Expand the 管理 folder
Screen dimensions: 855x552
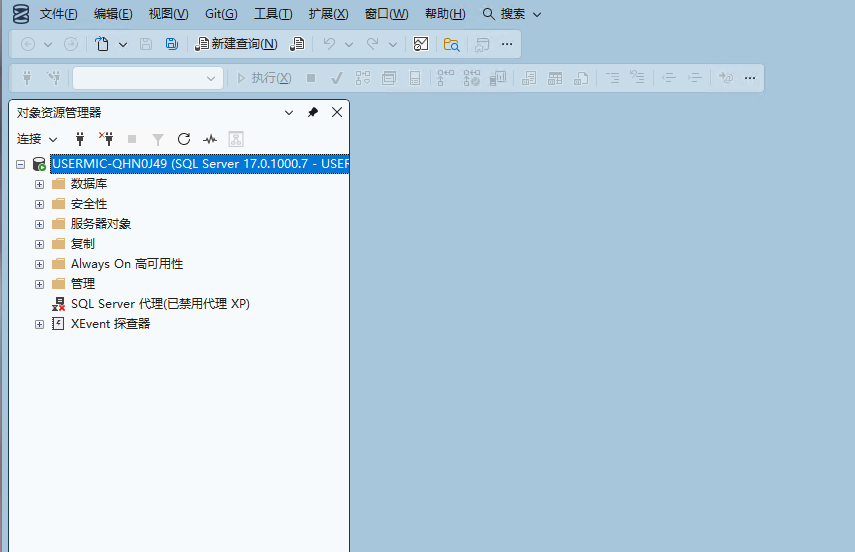pos(39,284)
